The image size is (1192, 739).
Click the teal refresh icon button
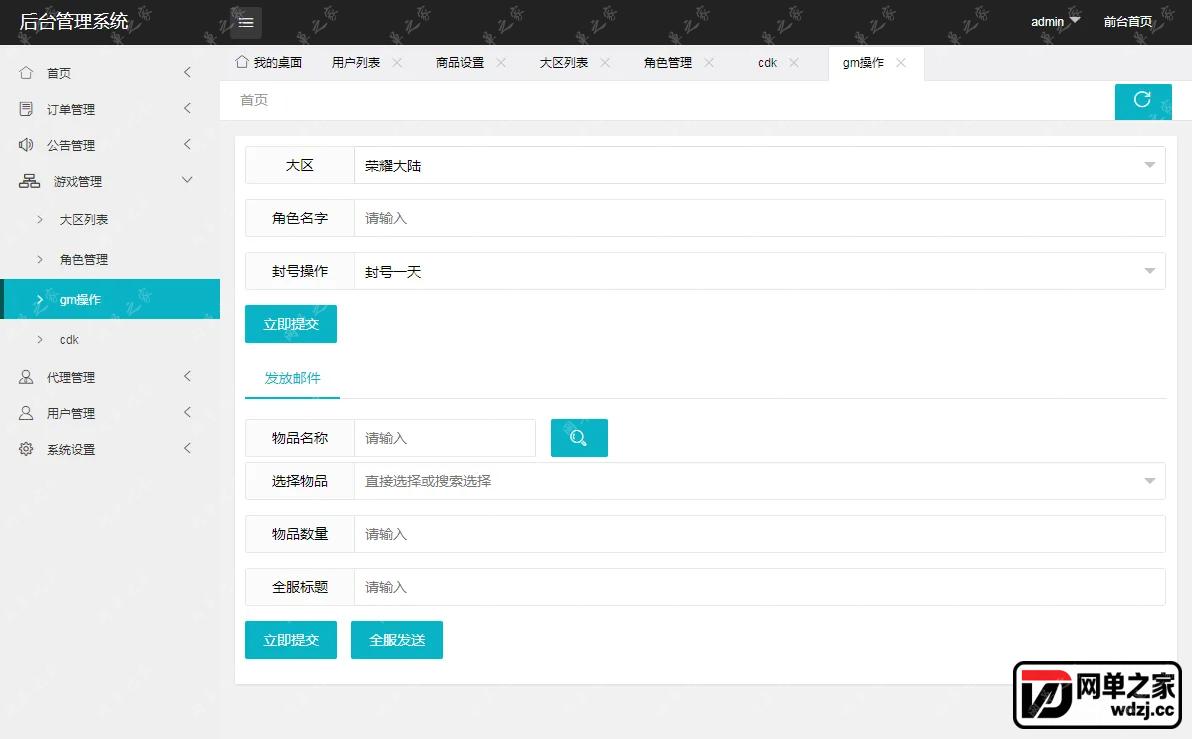point(1142,100)
